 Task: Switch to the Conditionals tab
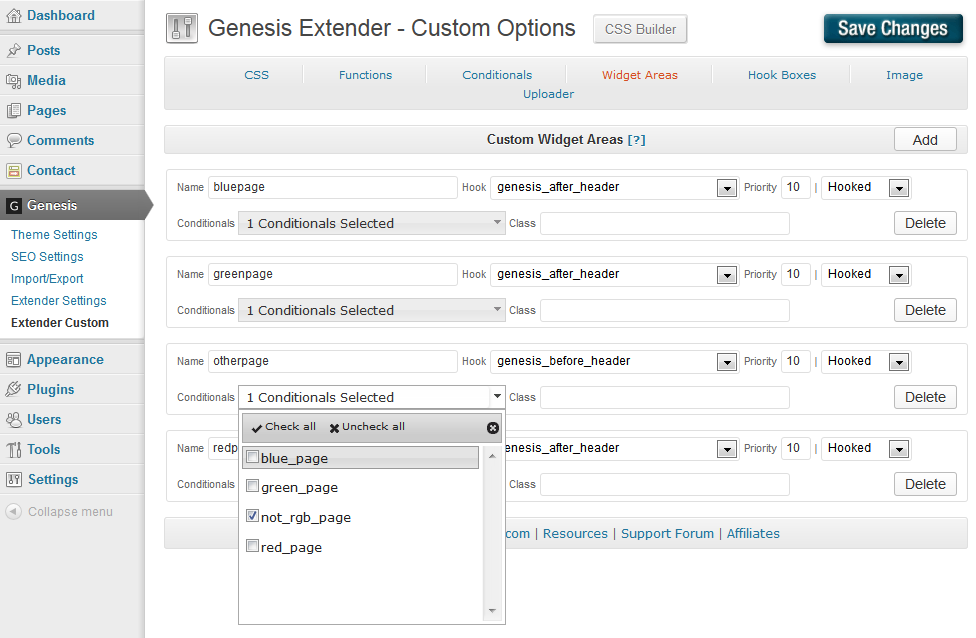(x=497, y=75)
